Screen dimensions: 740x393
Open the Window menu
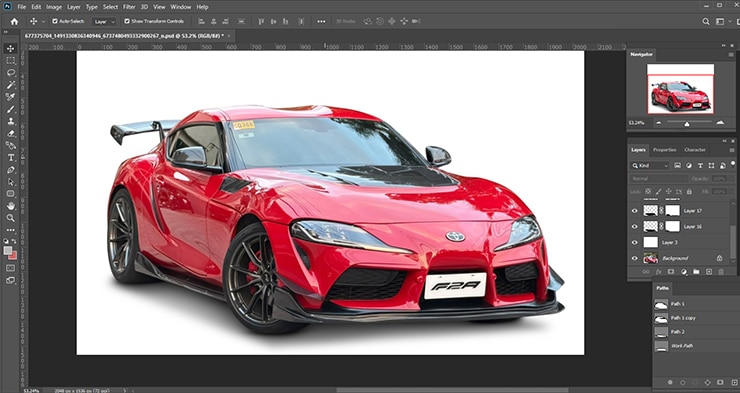pyautogui.click(x=181, y=7)
